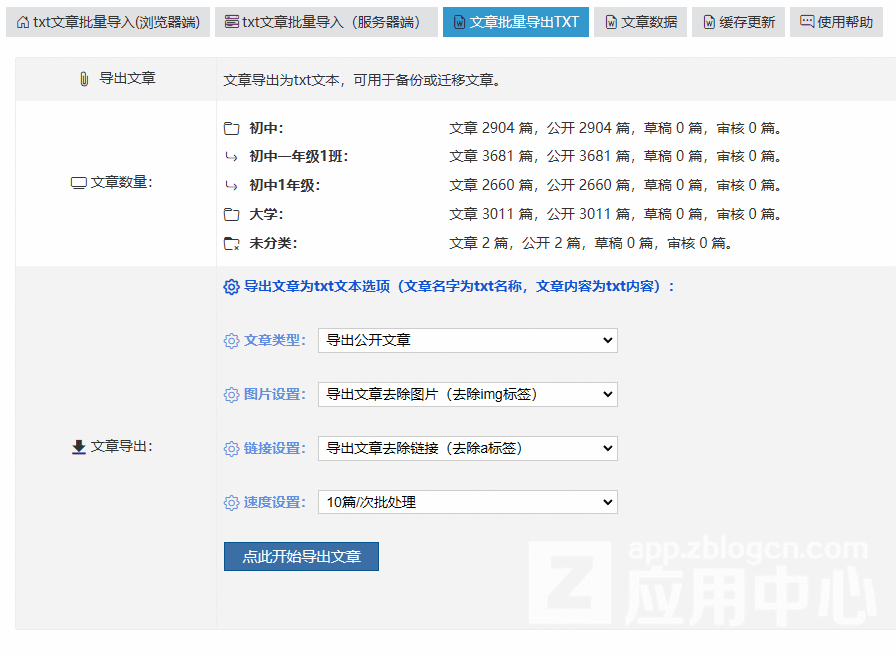Click the folder icon next to 未分类
896x658 pixels.
(232, 243)
